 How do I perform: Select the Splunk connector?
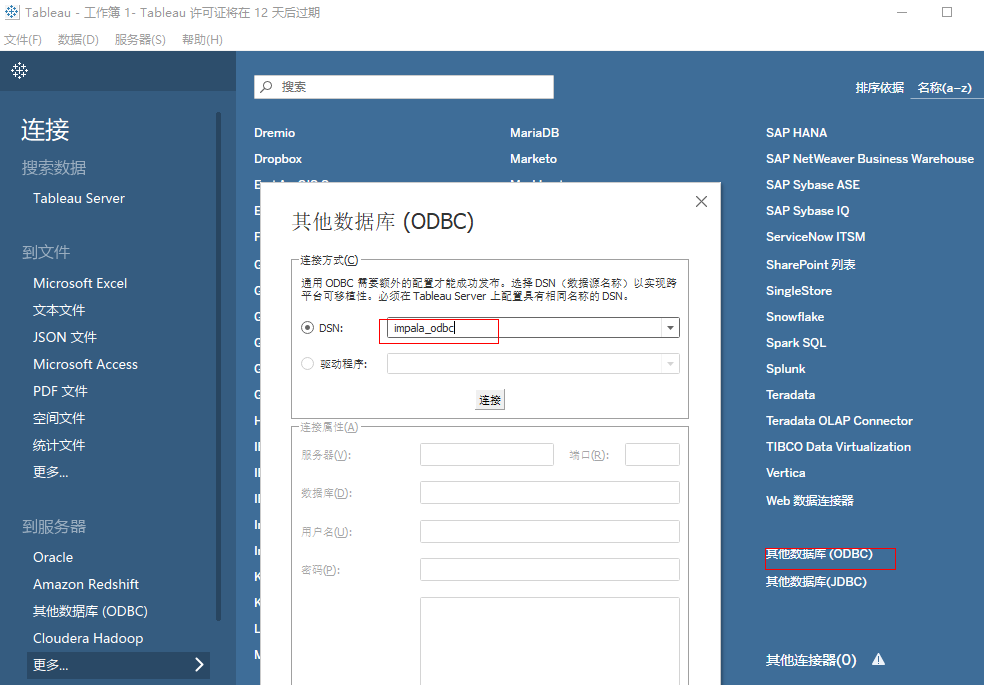786,369
